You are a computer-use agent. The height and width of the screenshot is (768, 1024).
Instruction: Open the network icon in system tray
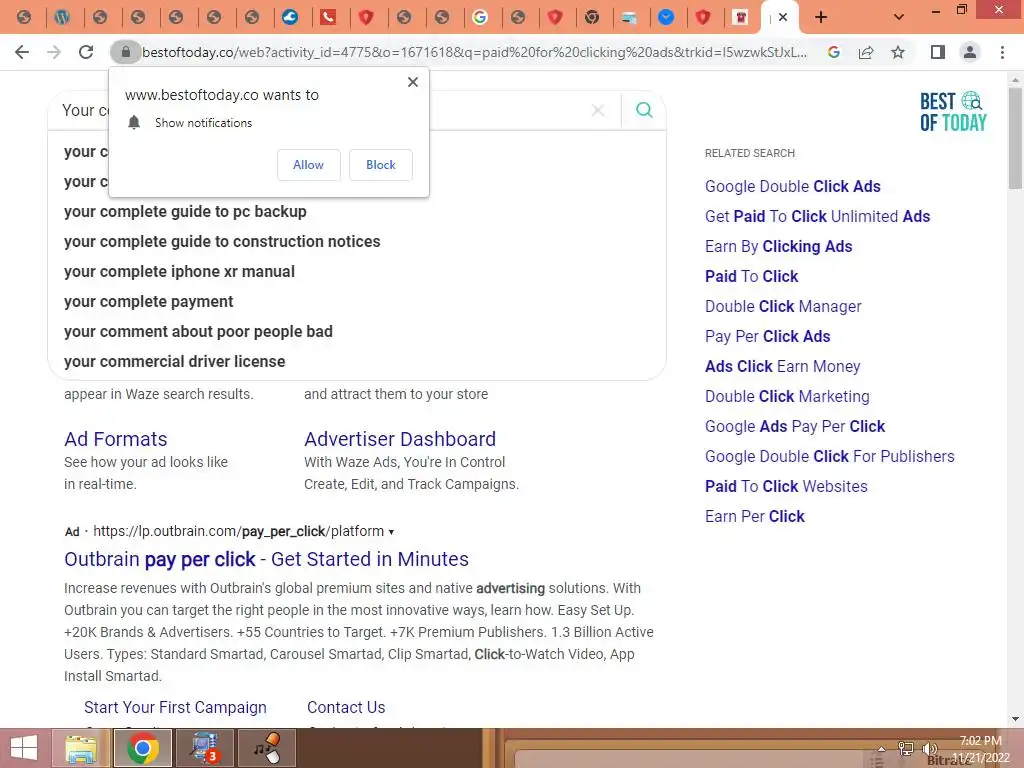(x=906, y=748)
